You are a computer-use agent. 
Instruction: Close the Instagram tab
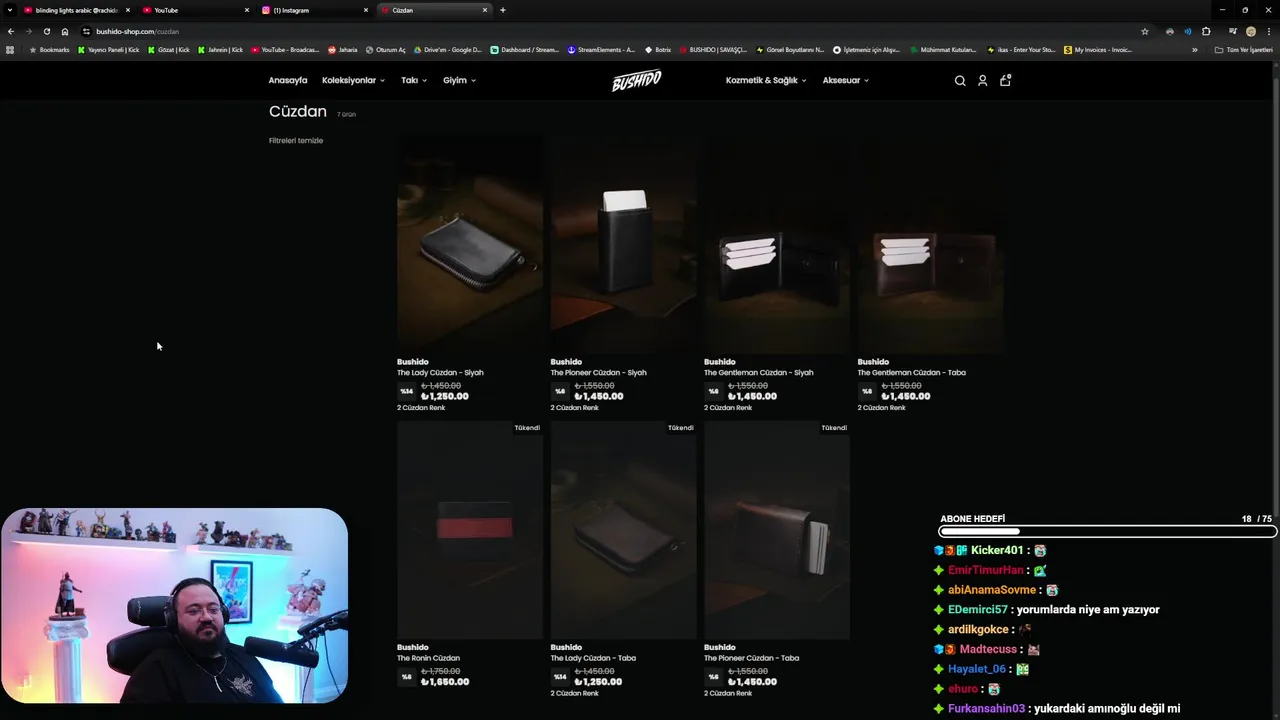[x=366, y=10]
